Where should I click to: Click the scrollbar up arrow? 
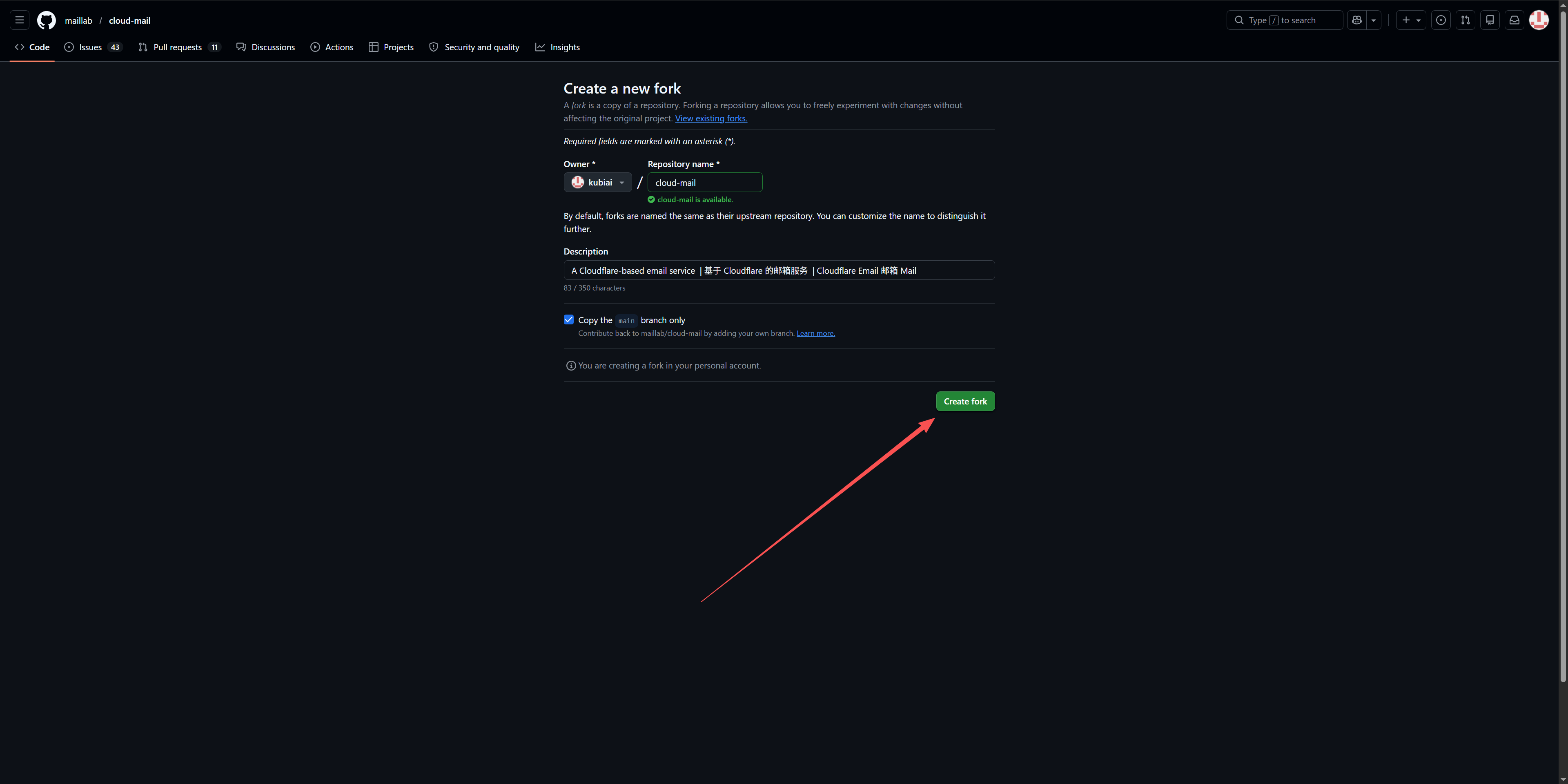(1563, 4)
